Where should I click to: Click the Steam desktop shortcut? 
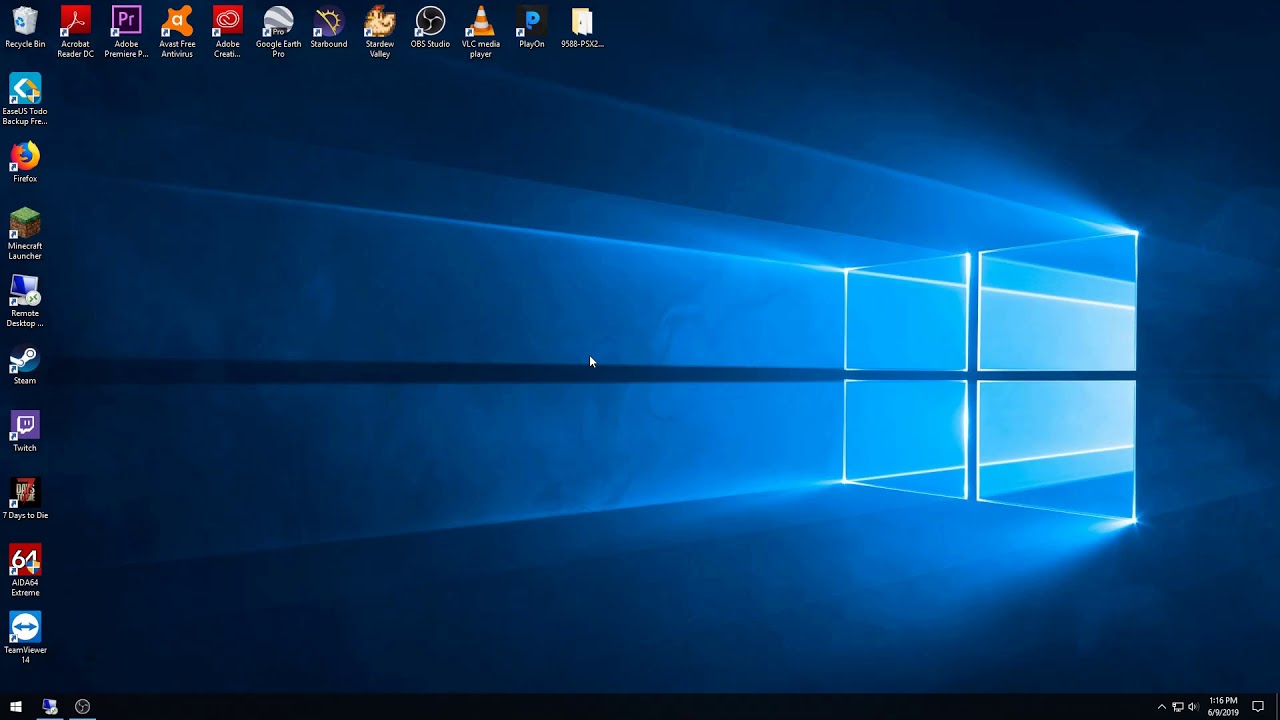tap(25, 365)
